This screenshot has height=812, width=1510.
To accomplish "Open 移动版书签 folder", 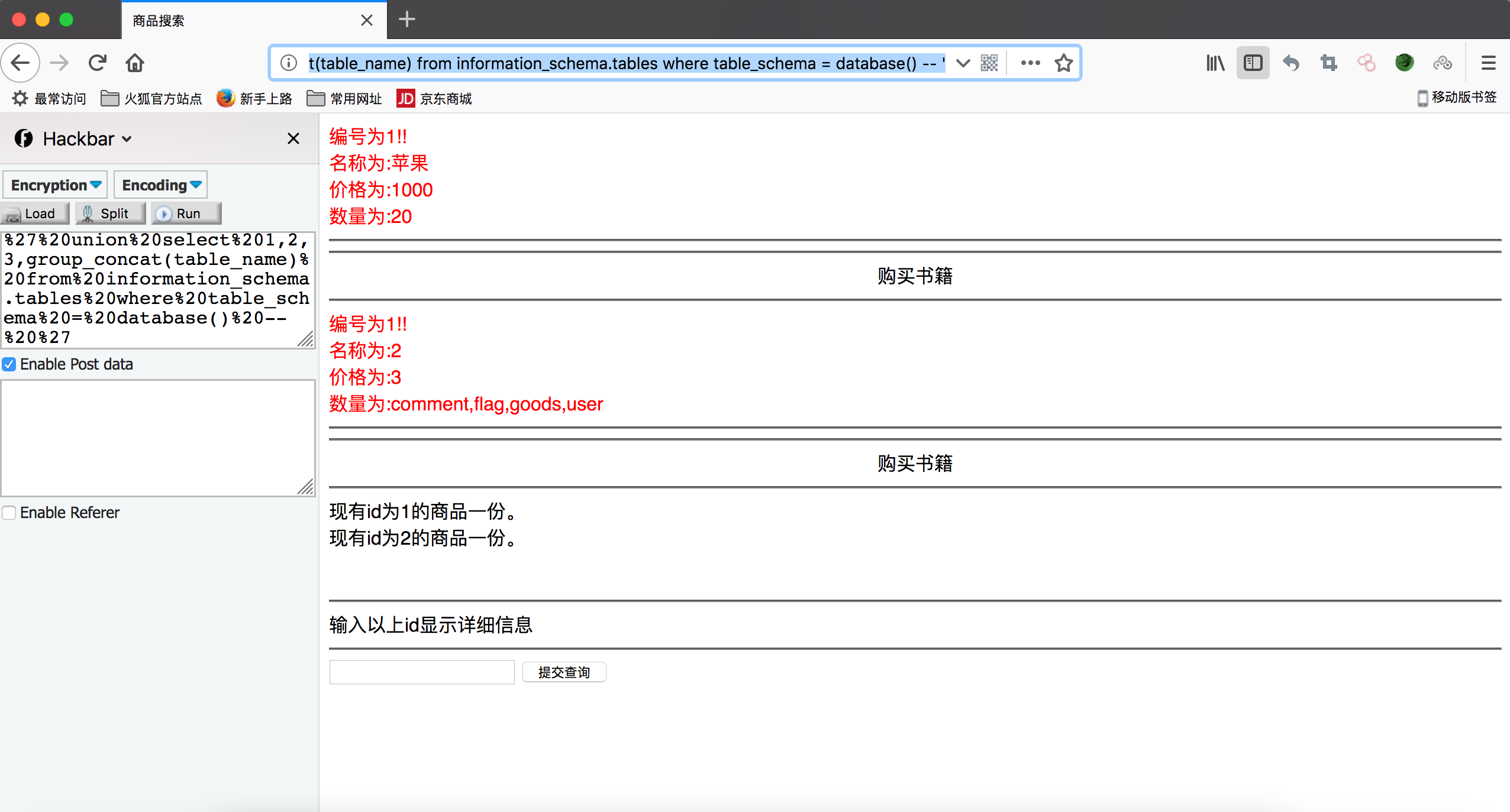I will 1457,98.
